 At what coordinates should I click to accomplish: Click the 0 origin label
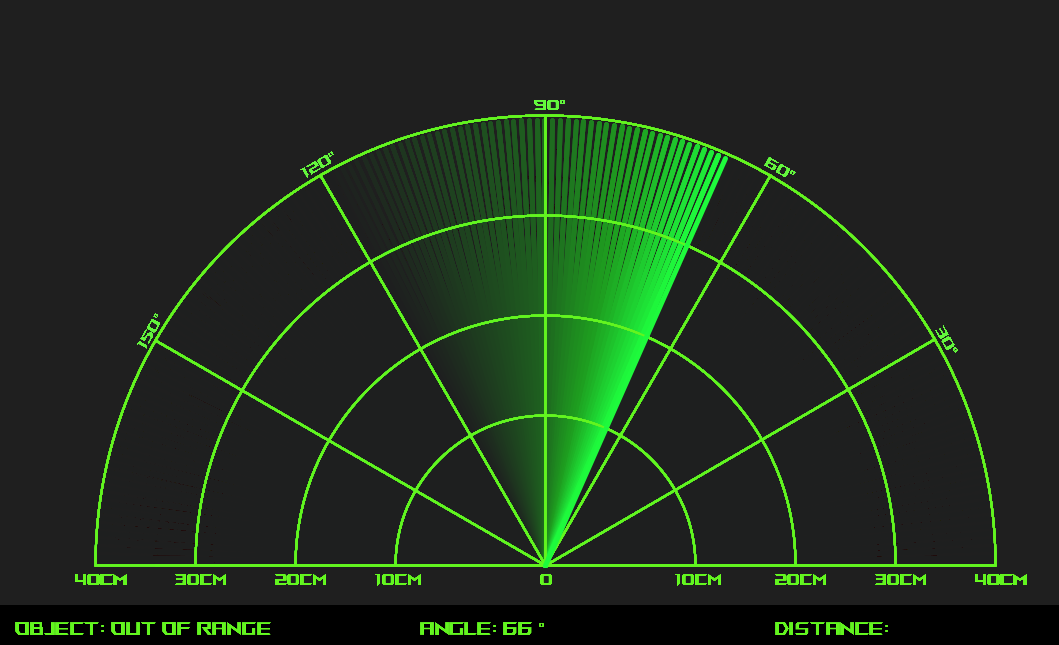click(545, 580)
